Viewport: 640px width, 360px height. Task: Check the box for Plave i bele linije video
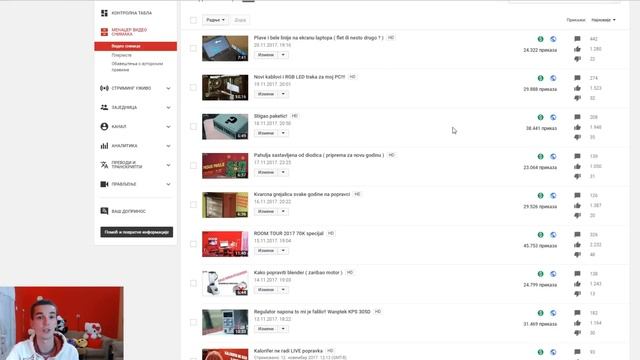coord(193,48)
